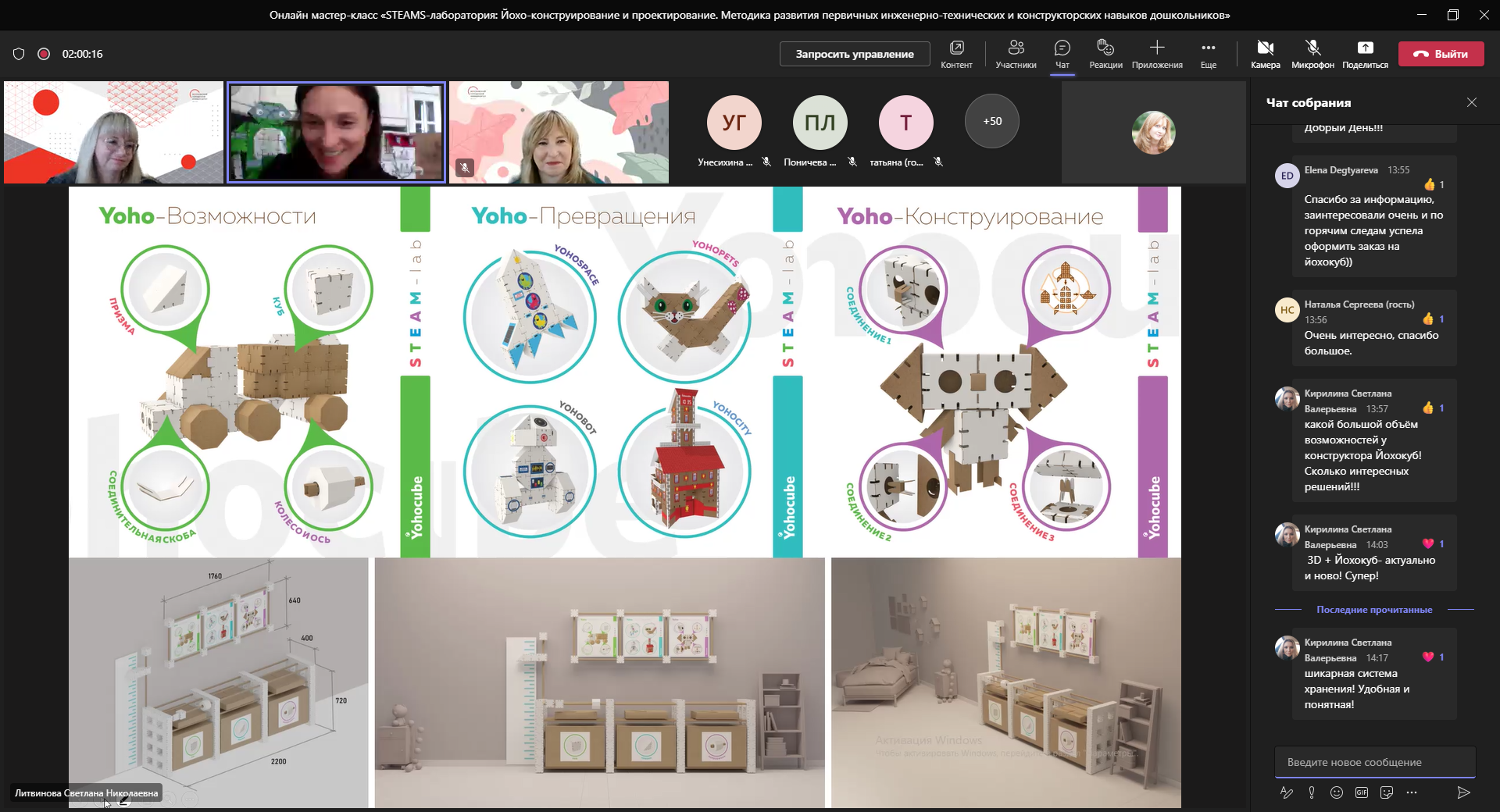Image resolution: width=1500 pixels, height=812 pixels.
Task: Open the Реакции reactions picker
Action: 1105,54
